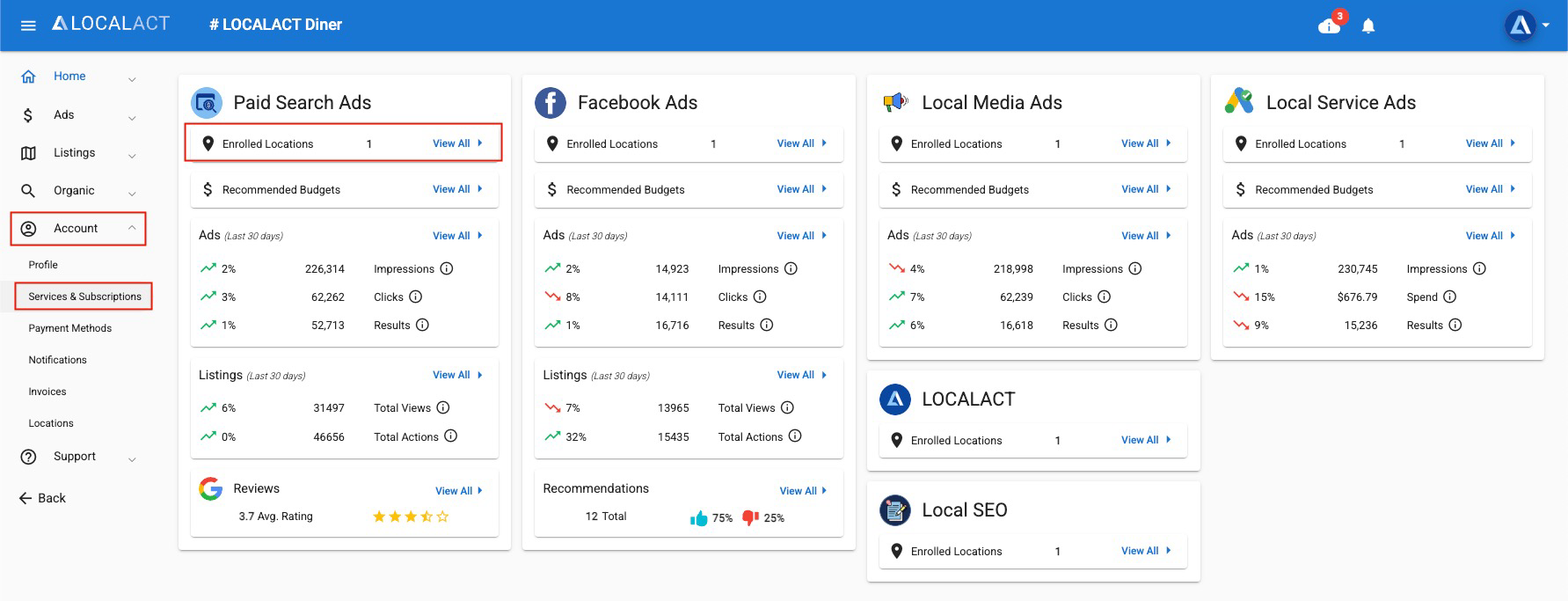Click the thumbs down recommendation icon
Image resolution: width=1568 pixels, height=601 pixels.
[x=750, y=517]
